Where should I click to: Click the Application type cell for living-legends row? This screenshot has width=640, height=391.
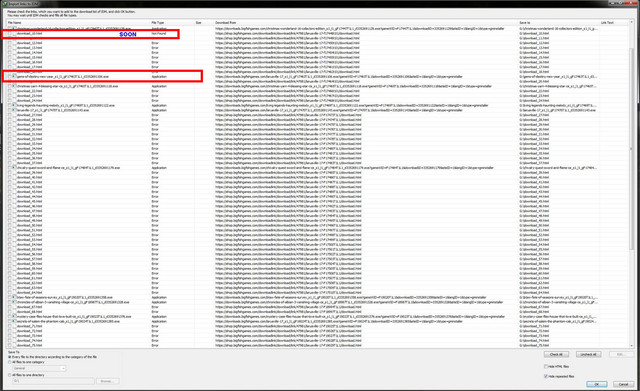(159, 105)
